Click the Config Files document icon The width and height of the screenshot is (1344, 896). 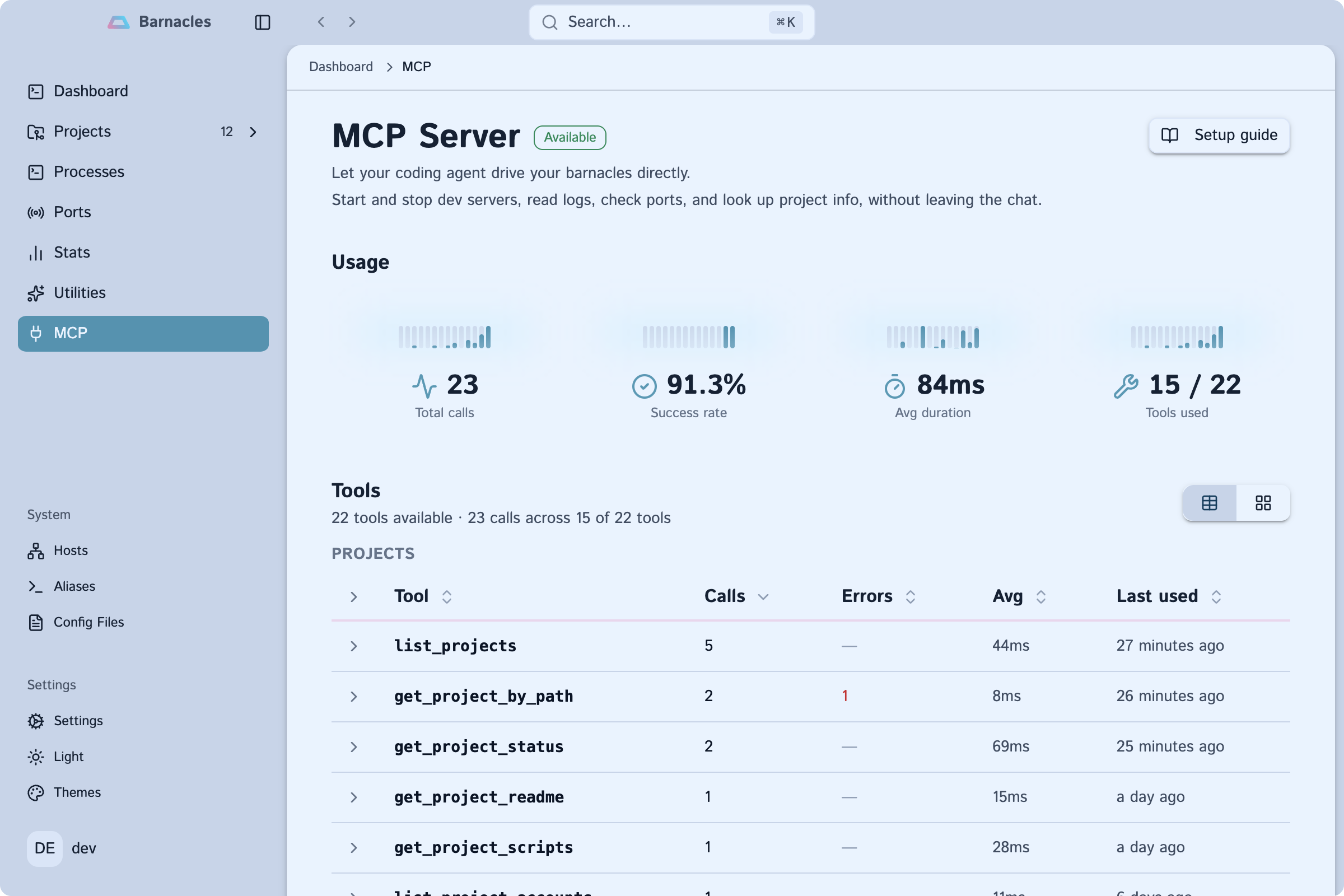click(35, 622)
